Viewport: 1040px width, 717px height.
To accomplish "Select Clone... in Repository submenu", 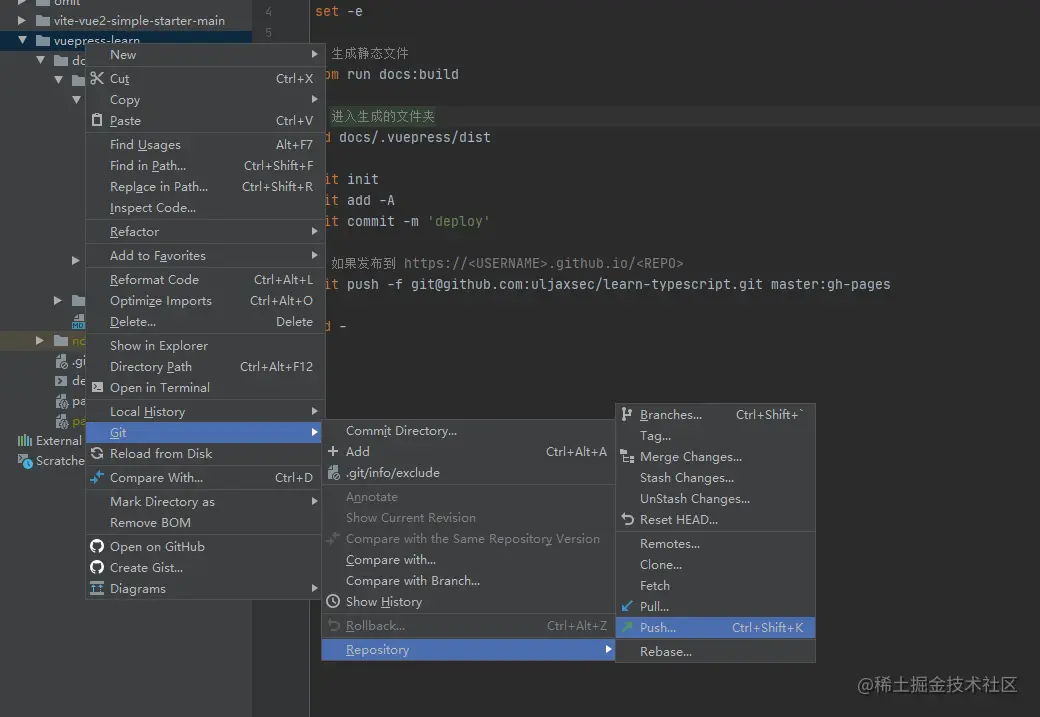I will (716, 564).
